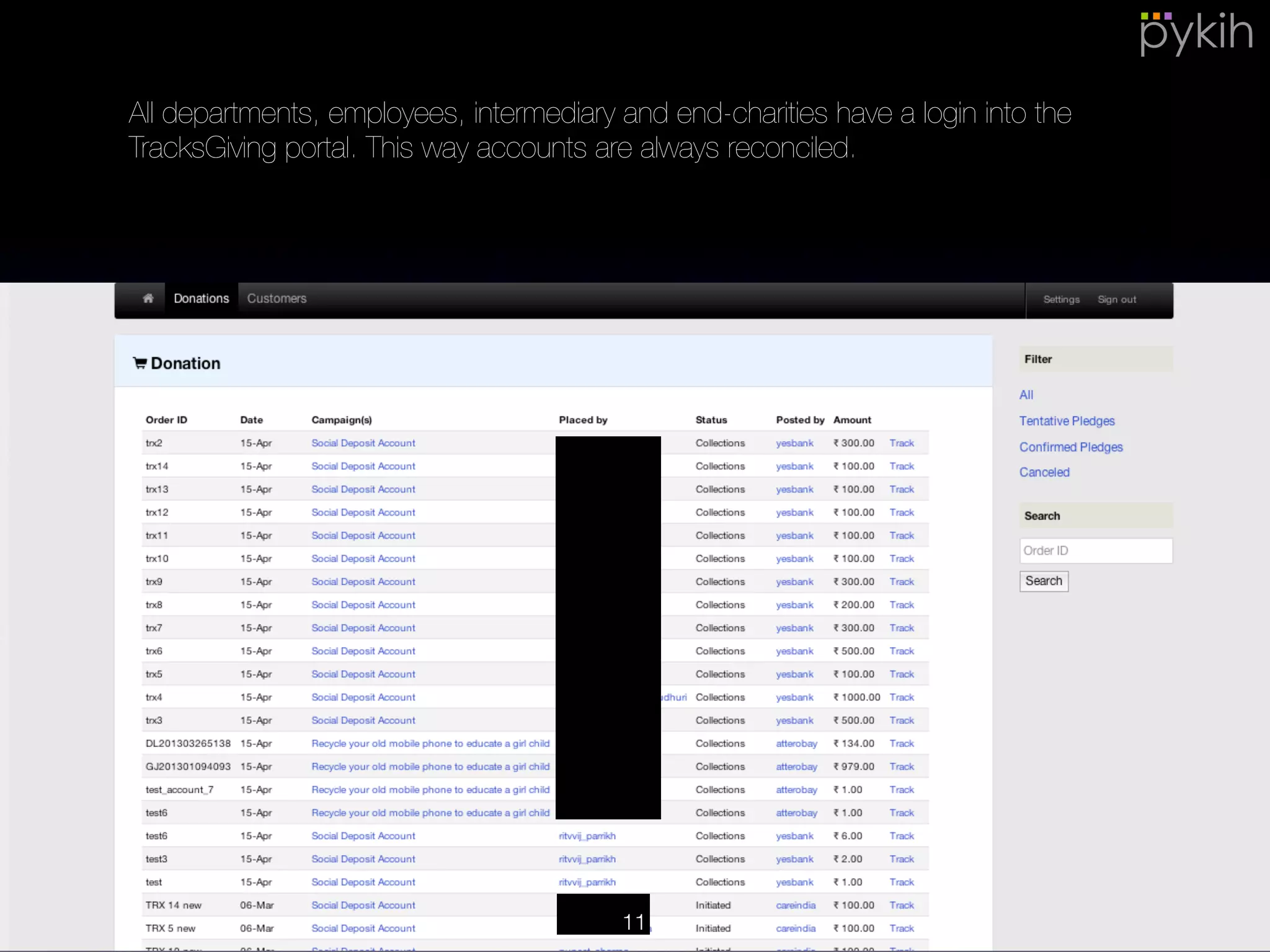Click the Donation cart icon
Image resolution: width=1270 pixels, height=952 pixels.
click(140, 363)
